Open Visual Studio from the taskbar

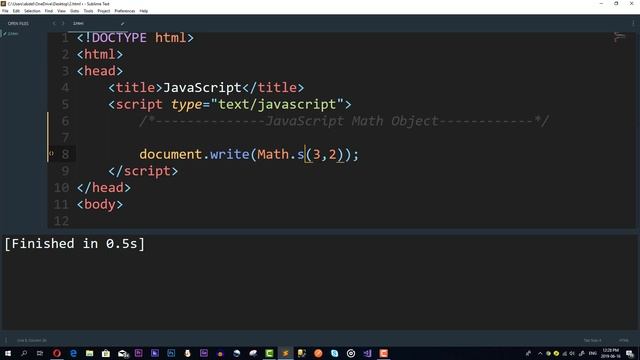coord(367,353)
